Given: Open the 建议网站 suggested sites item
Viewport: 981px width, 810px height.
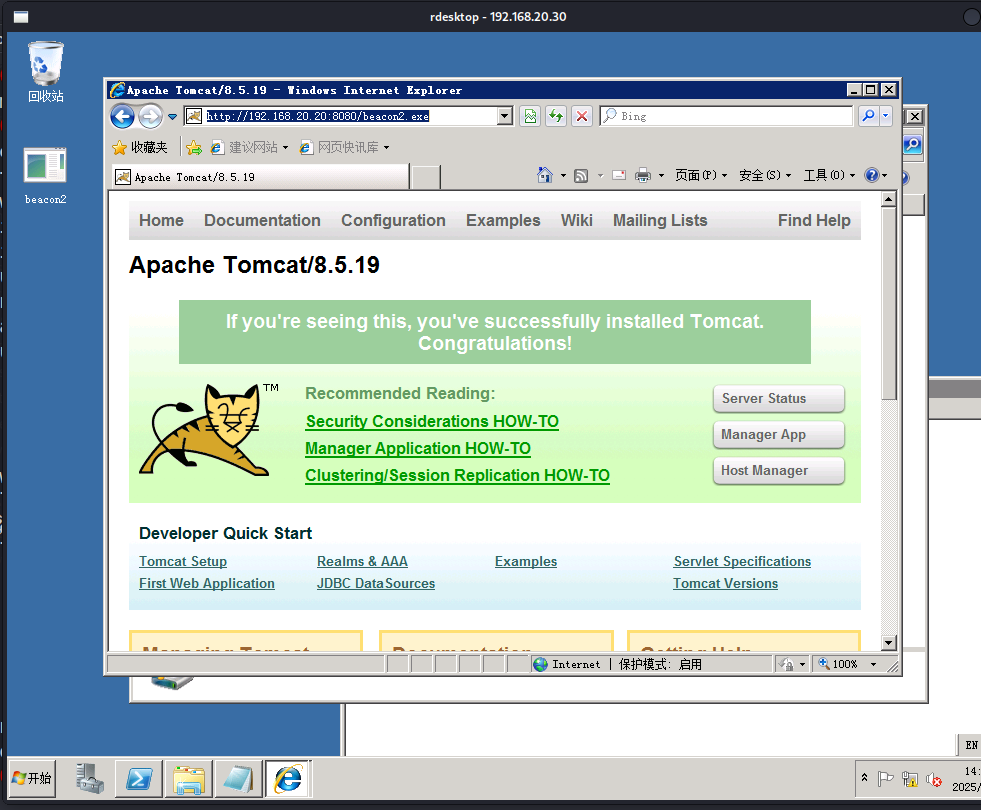Looking at the screenshot, I should 249,148.
